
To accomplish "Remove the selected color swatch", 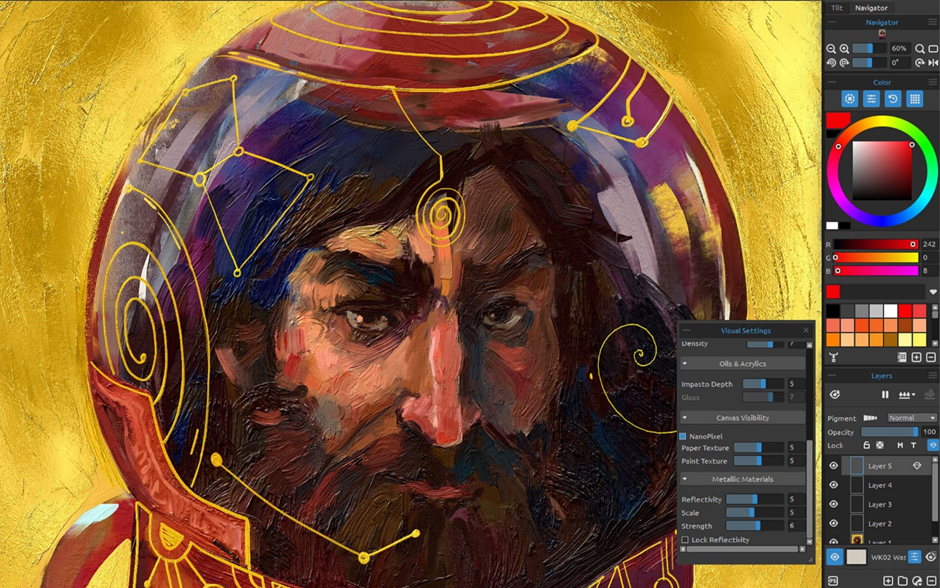I will tap(931, 357).
